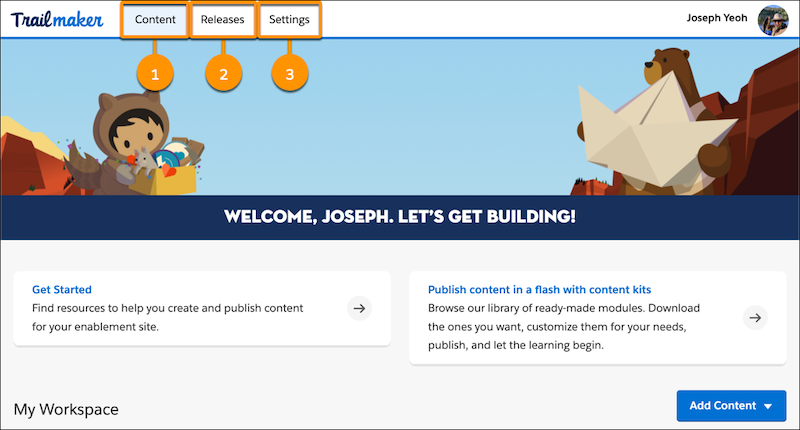Expand the Add Content dropdown button
Image resolution: width=800 pixels, height=430 pixels.
tap(731, 406)
